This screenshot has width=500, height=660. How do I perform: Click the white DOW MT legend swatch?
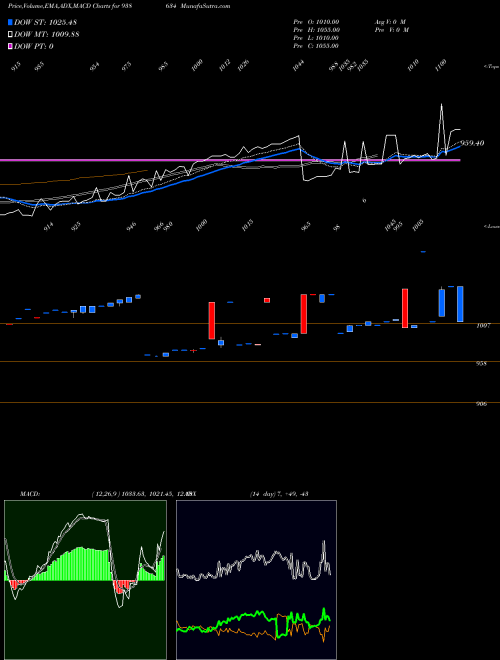[x=10, y=34]
